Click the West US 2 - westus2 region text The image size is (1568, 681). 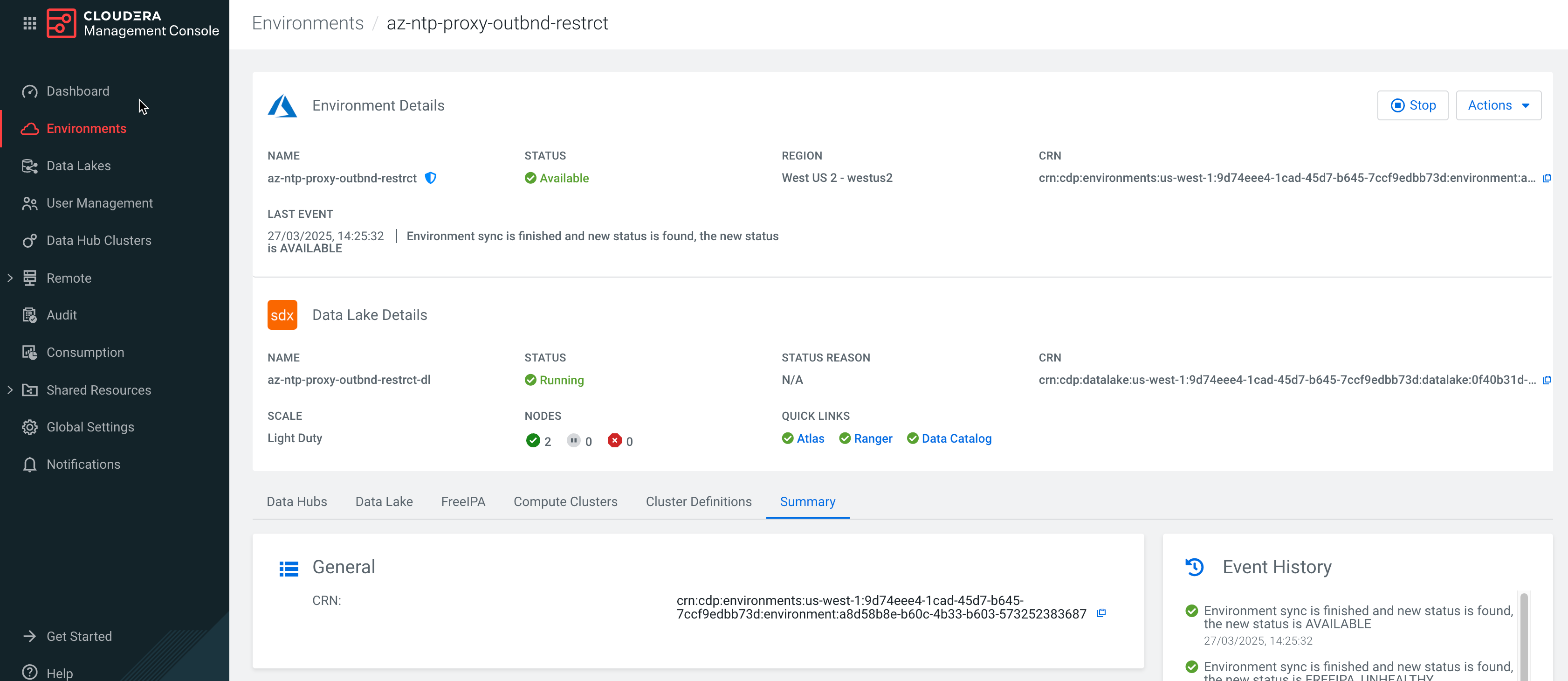point(837,178)
